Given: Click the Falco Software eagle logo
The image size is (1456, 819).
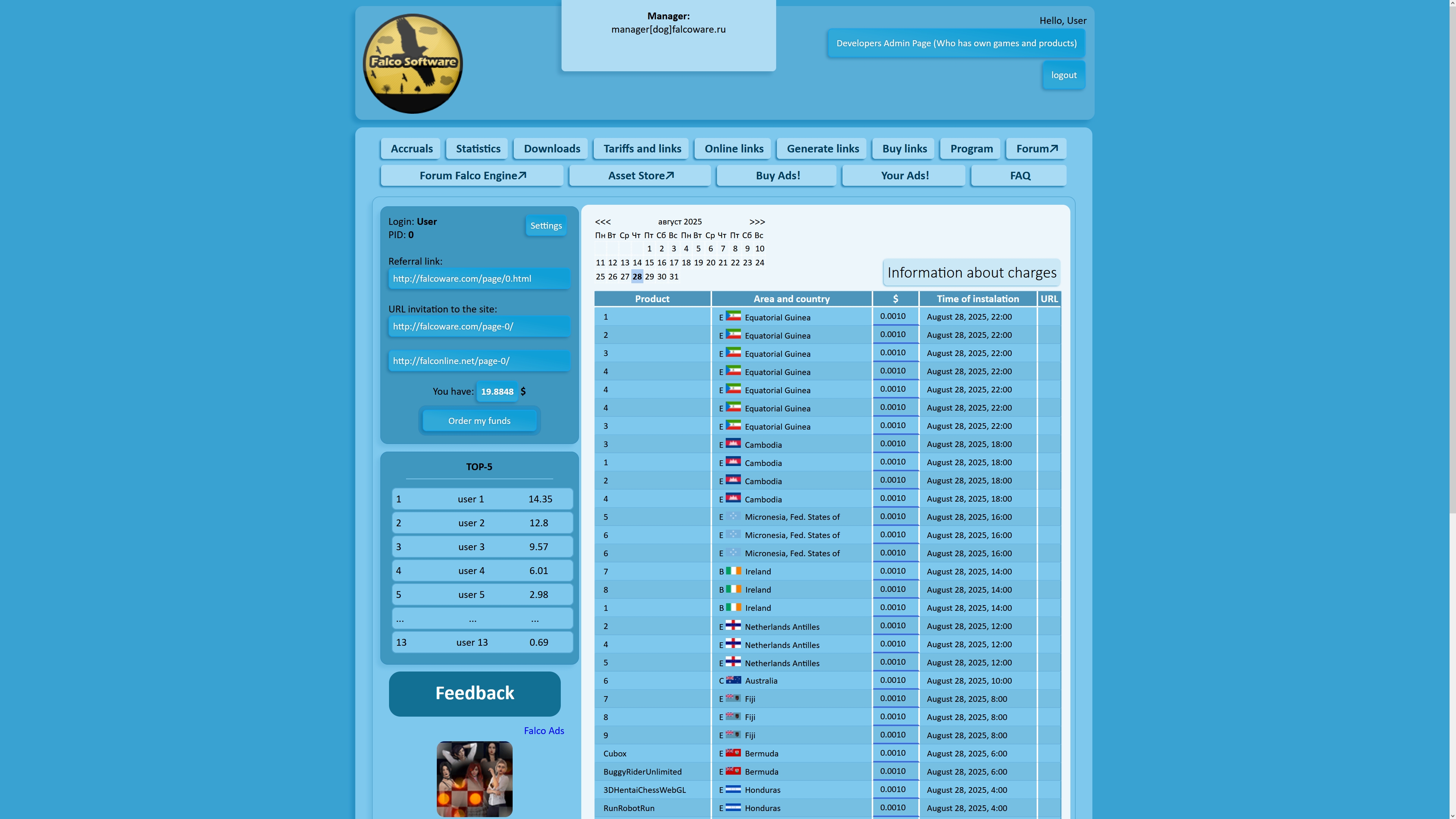Looking at the screenshot, I should tap(413, 63).
